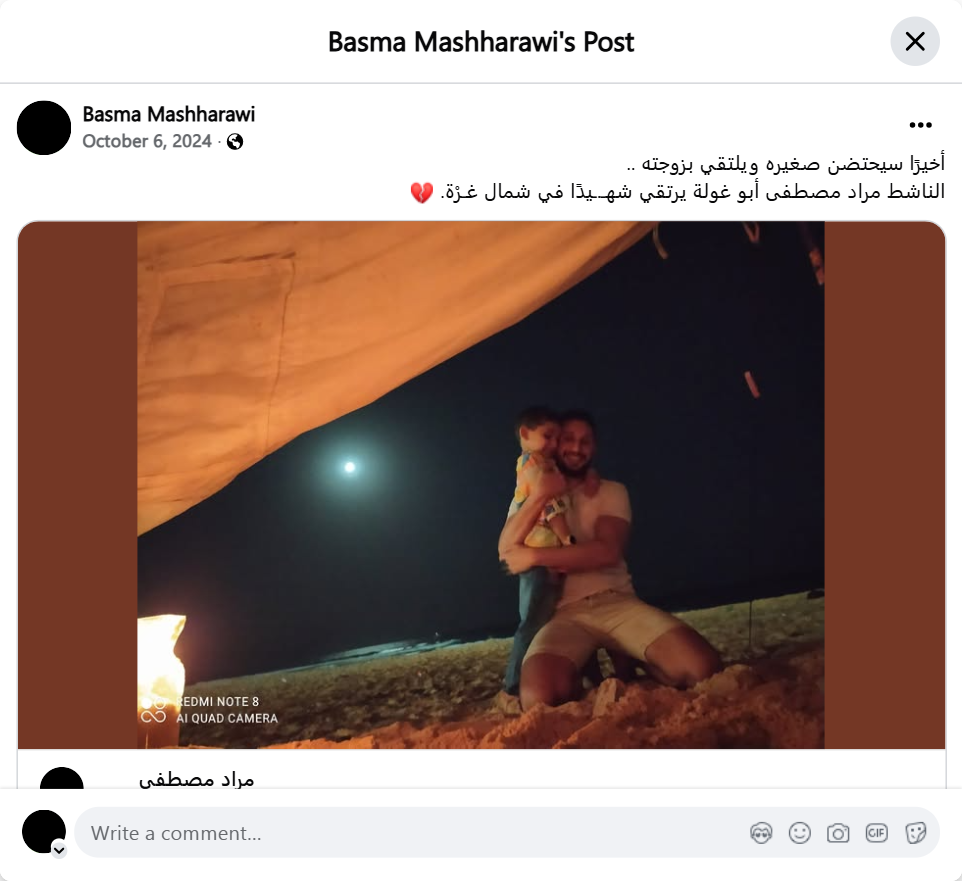Viewport: 962px width, 881px height.
Task: Open the GIF picker in comment box
Action: 876,833
